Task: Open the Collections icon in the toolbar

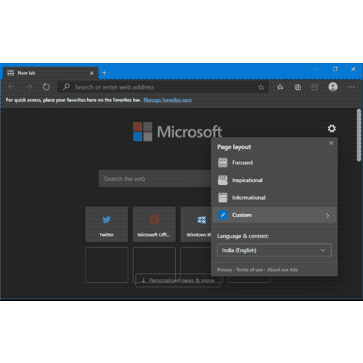Action: point(297,87)
